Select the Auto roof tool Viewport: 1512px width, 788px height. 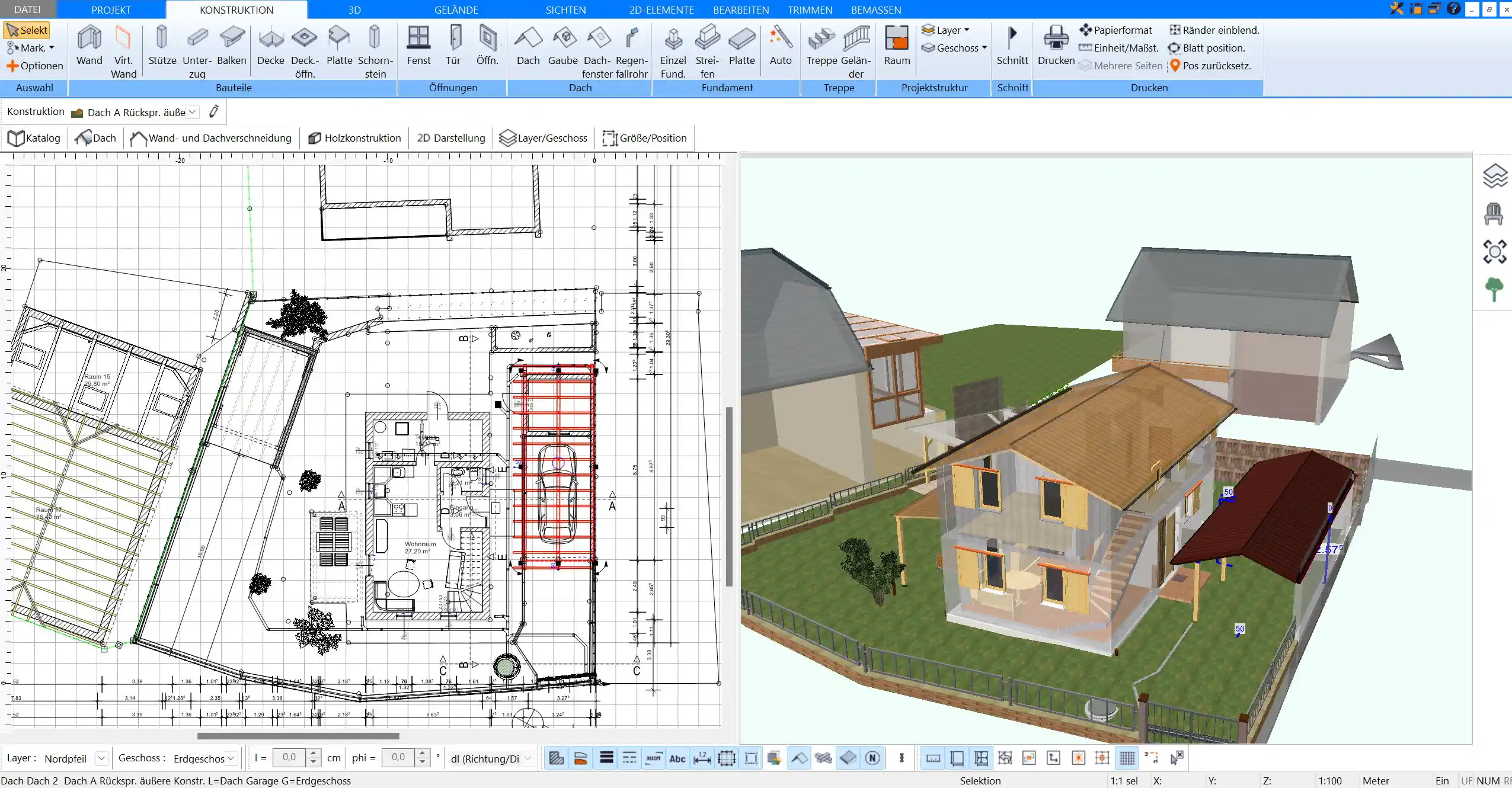[781, 46]
